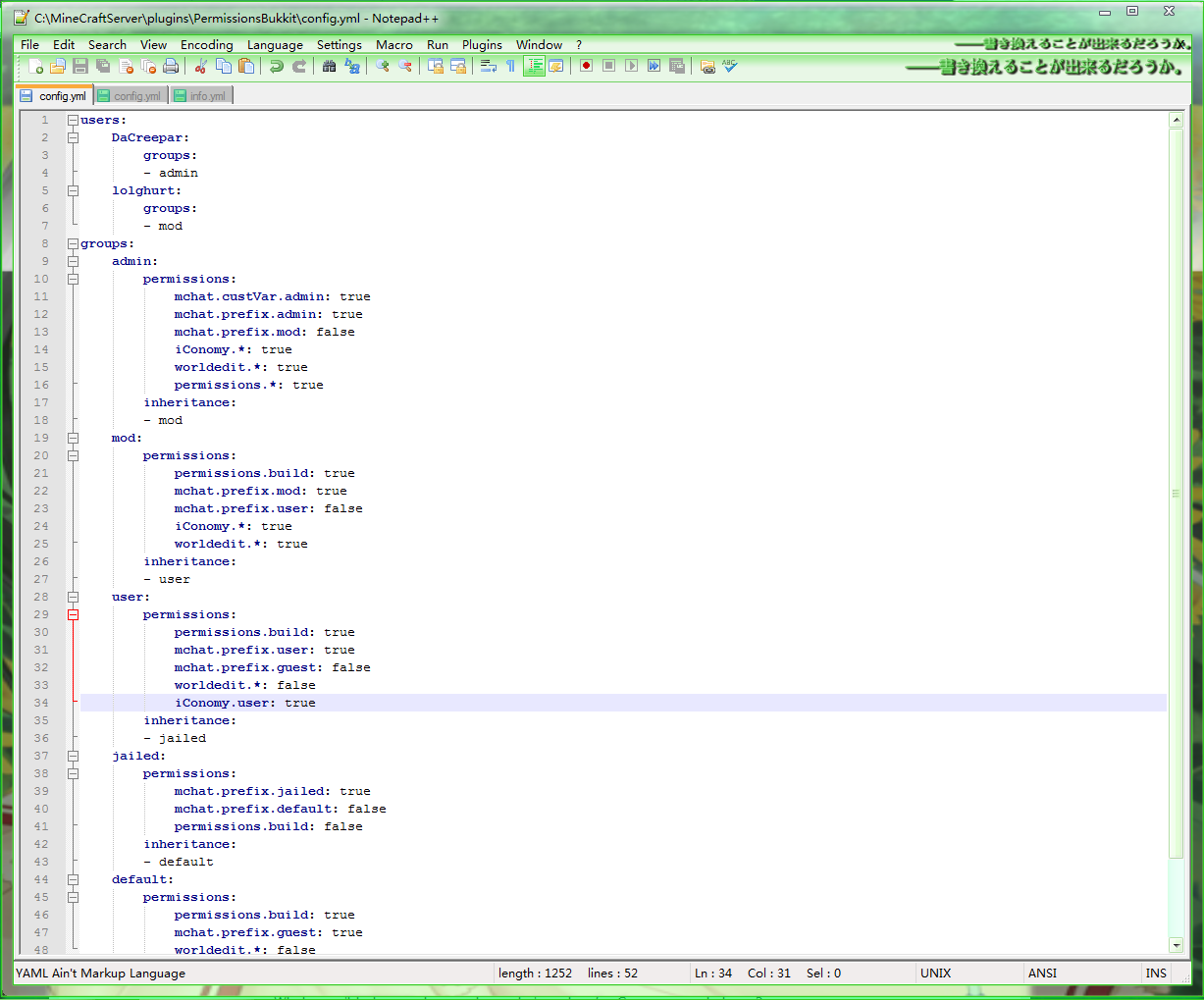The image size is (1204, 1000).
Task: Open Find with the binoculars icon
Action: pyautogui.click(x=329, y=66)
